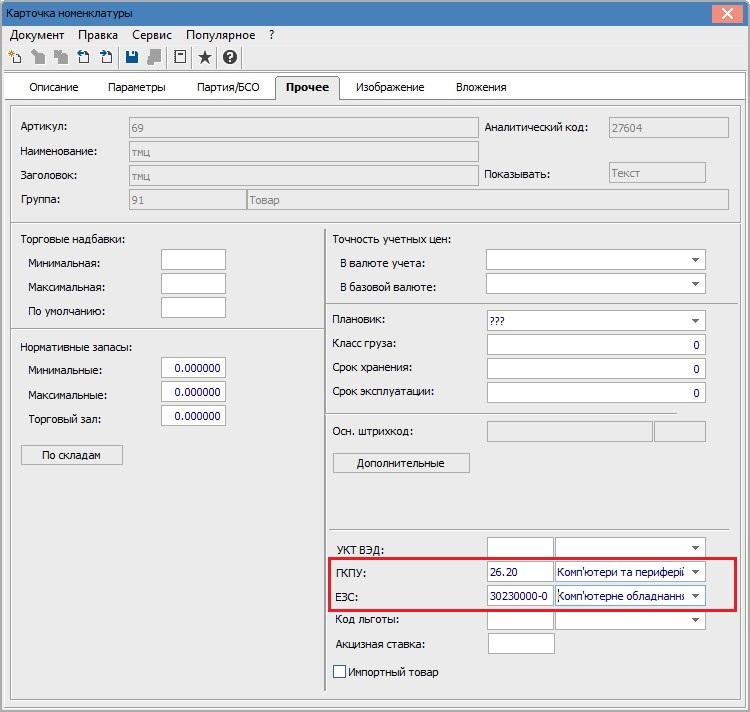Select the Прочее tab
The image size is (750, 712).
click(307, 87)
